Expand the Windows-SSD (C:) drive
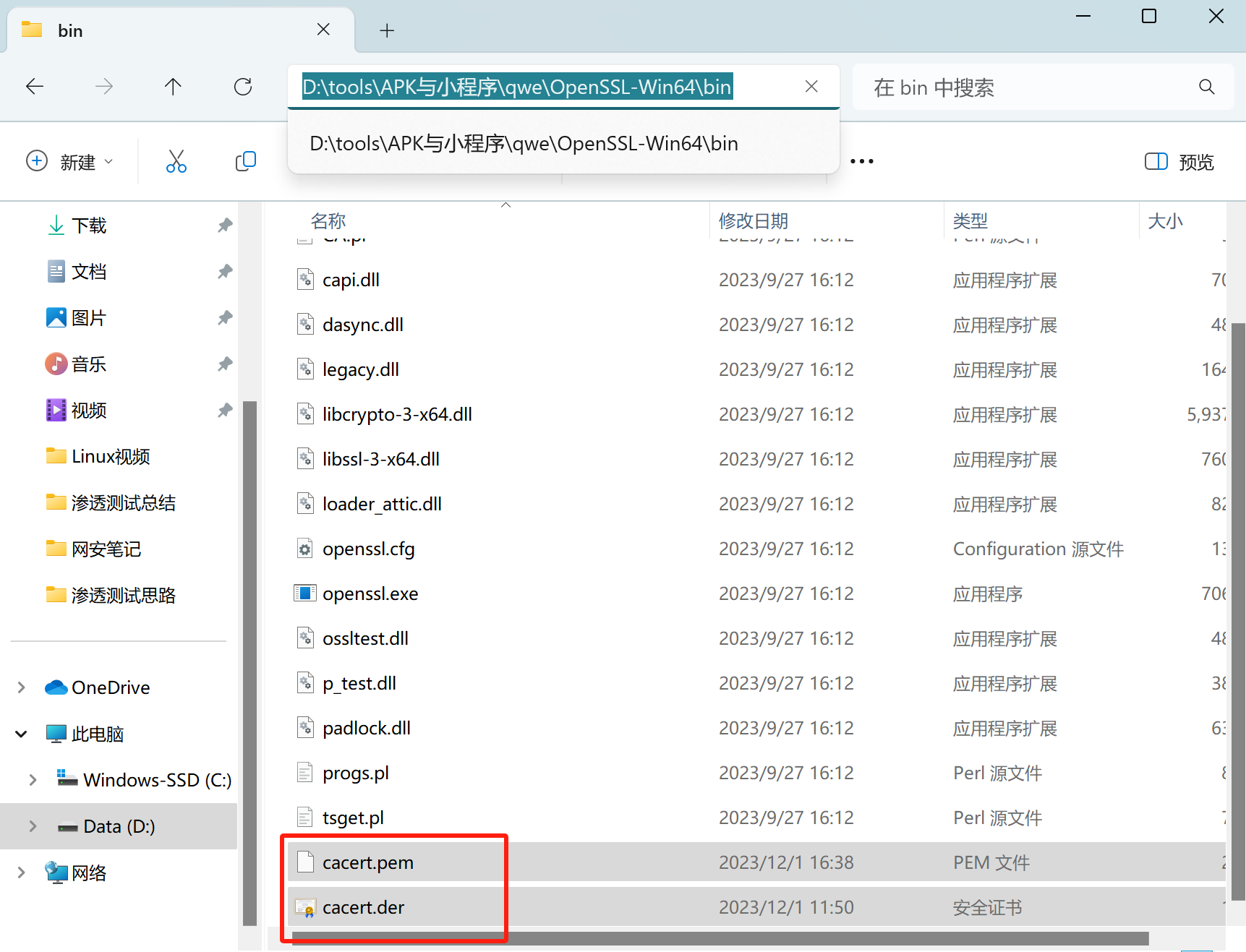 point(33,780)
